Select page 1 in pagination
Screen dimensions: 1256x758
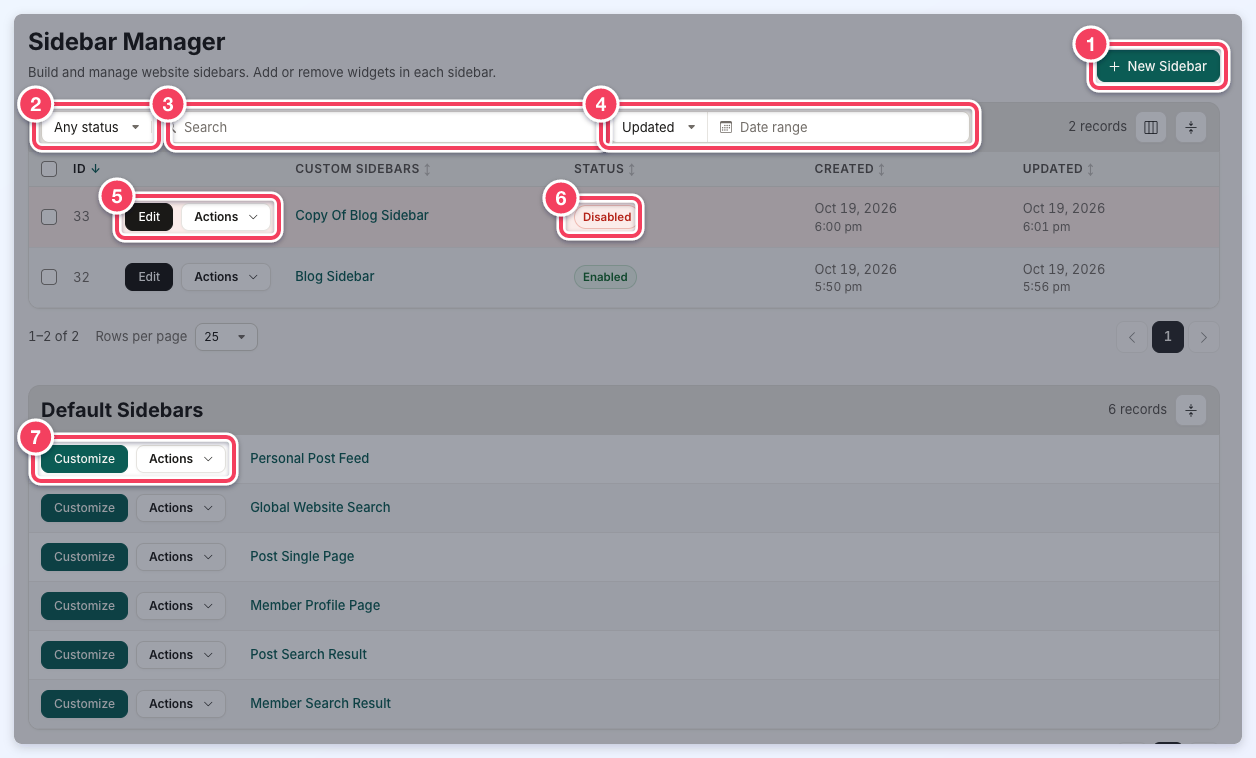pyautogui.click(x=1168, y=337)
